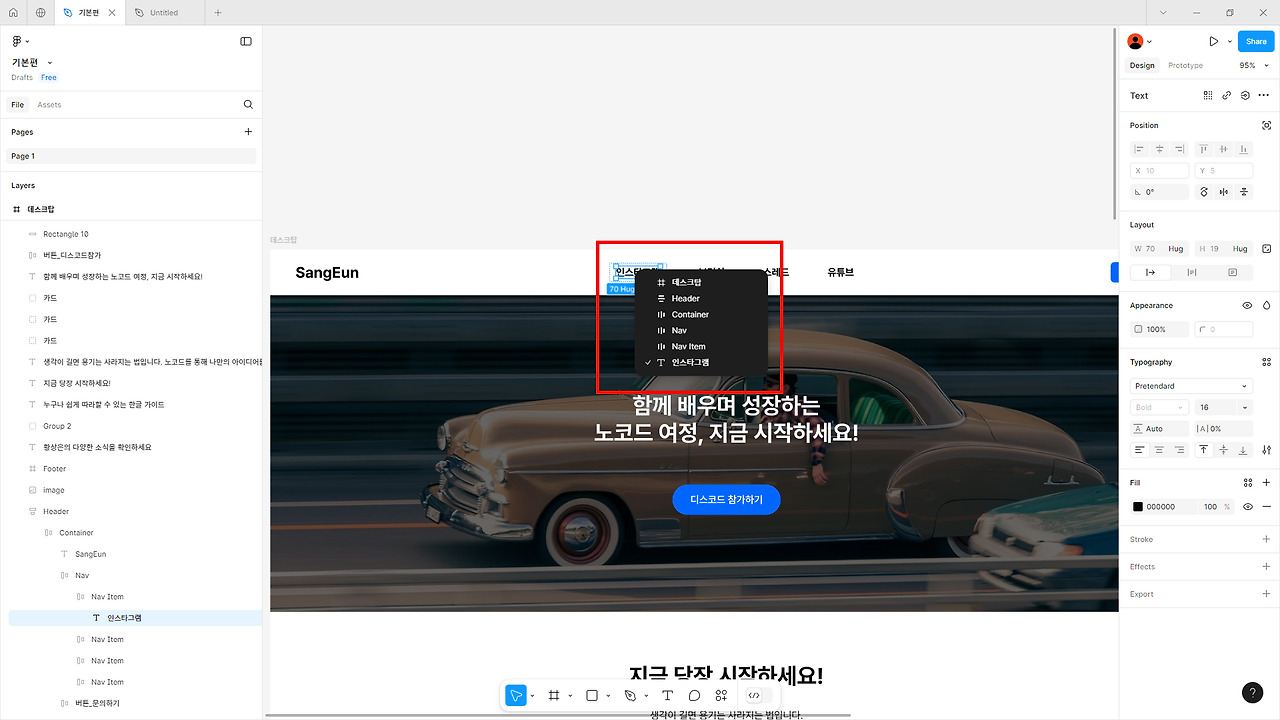Viewport: 1280px width, 720px height.
Task: Click the constraints icon in the Position section
Action: click(1265, 126)
